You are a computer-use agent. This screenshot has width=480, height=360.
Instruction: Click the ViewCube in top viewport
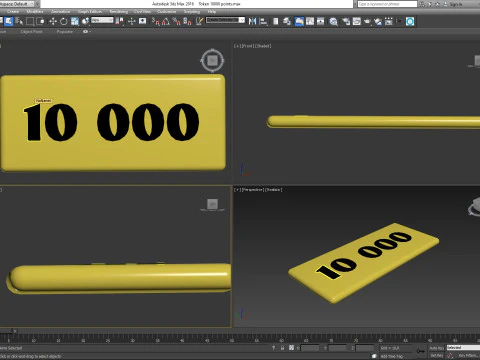click(212, 61)
